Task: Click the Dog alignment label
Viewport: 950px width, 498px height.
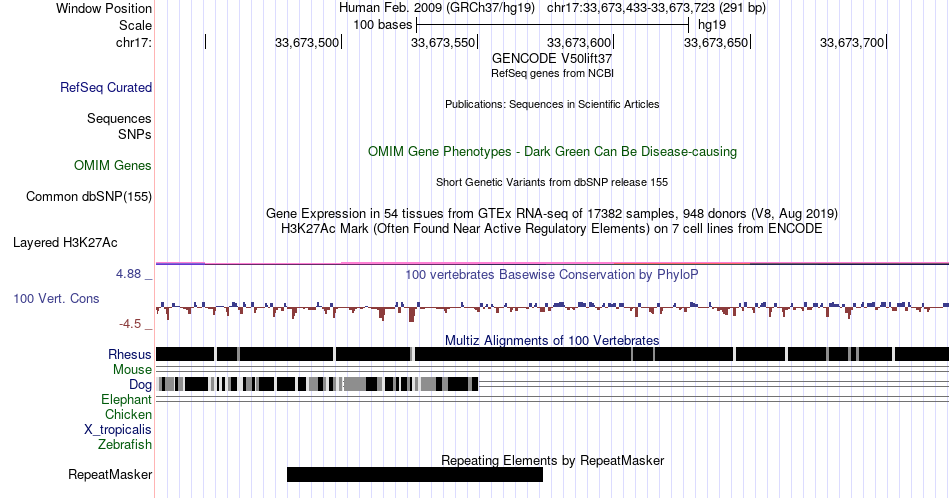Action: [x=140, y=385]
